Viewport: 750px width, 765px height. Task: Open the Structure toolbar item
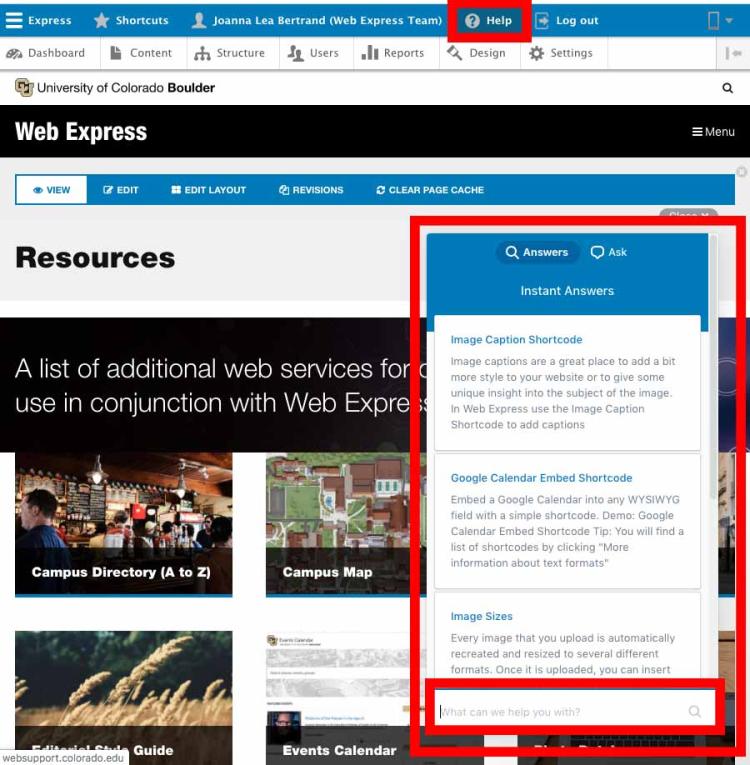tap(229, 53)
